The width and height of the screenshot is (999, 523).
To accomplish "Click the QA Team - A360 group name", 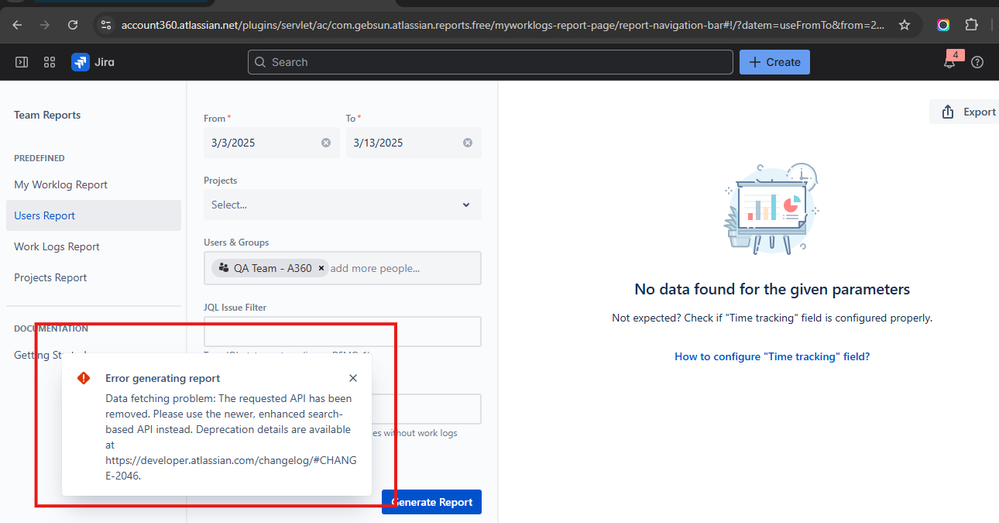I will [273, 268].
